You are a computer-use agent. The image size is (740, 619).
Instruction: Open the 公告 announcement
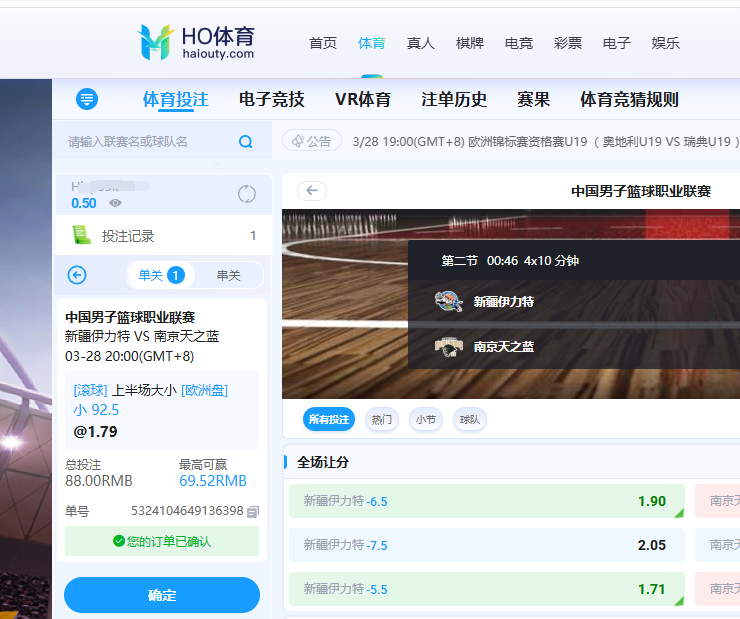(312, 142)
